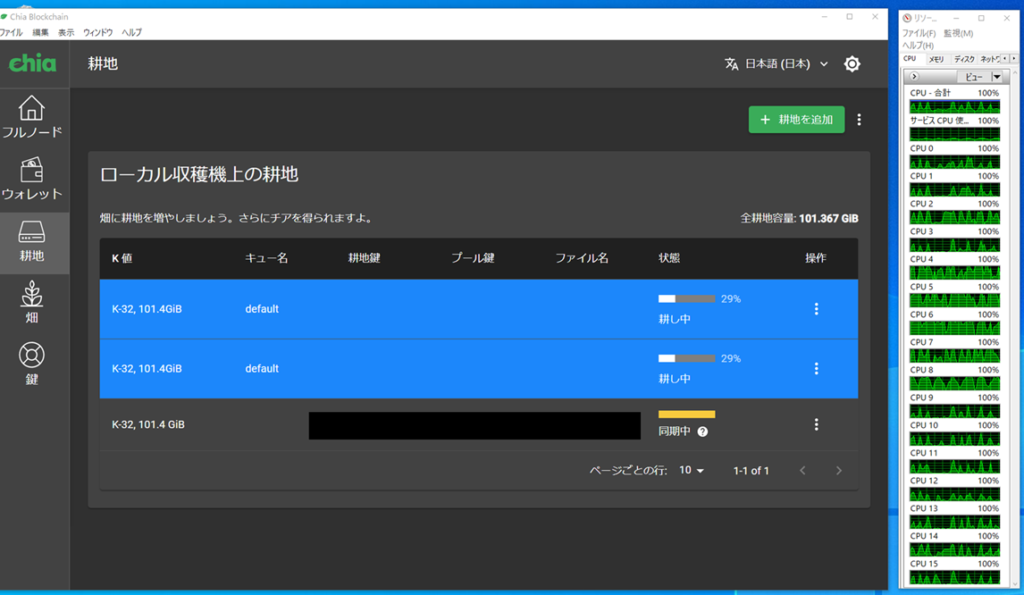
Task: Open the 畑 (Farm) sidebar icon
Action: [31, 303]
